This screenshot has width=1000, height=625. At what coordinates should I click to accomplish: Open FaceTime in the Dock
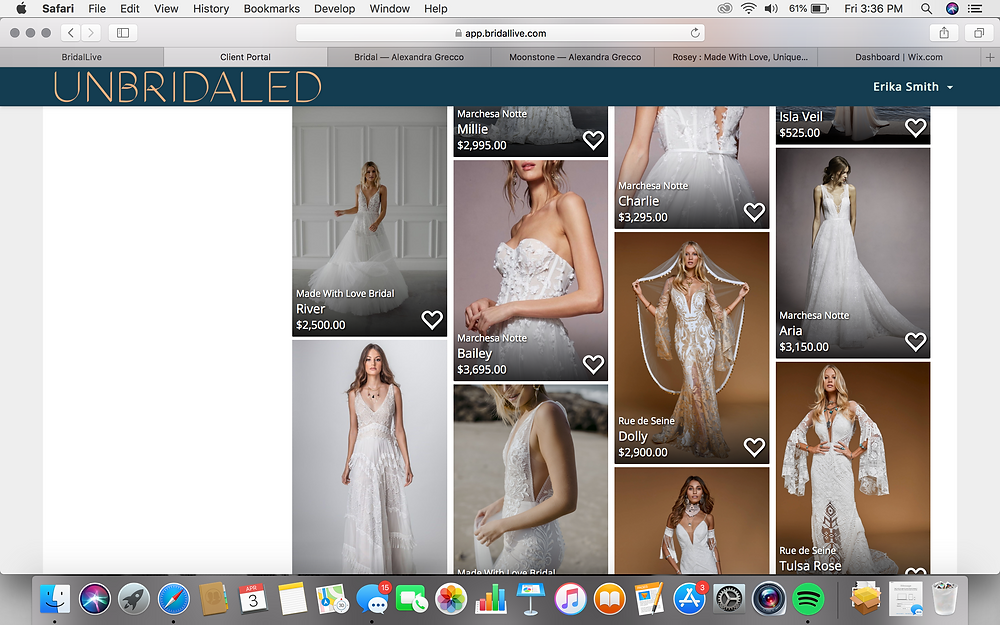[x=411, y=599]
